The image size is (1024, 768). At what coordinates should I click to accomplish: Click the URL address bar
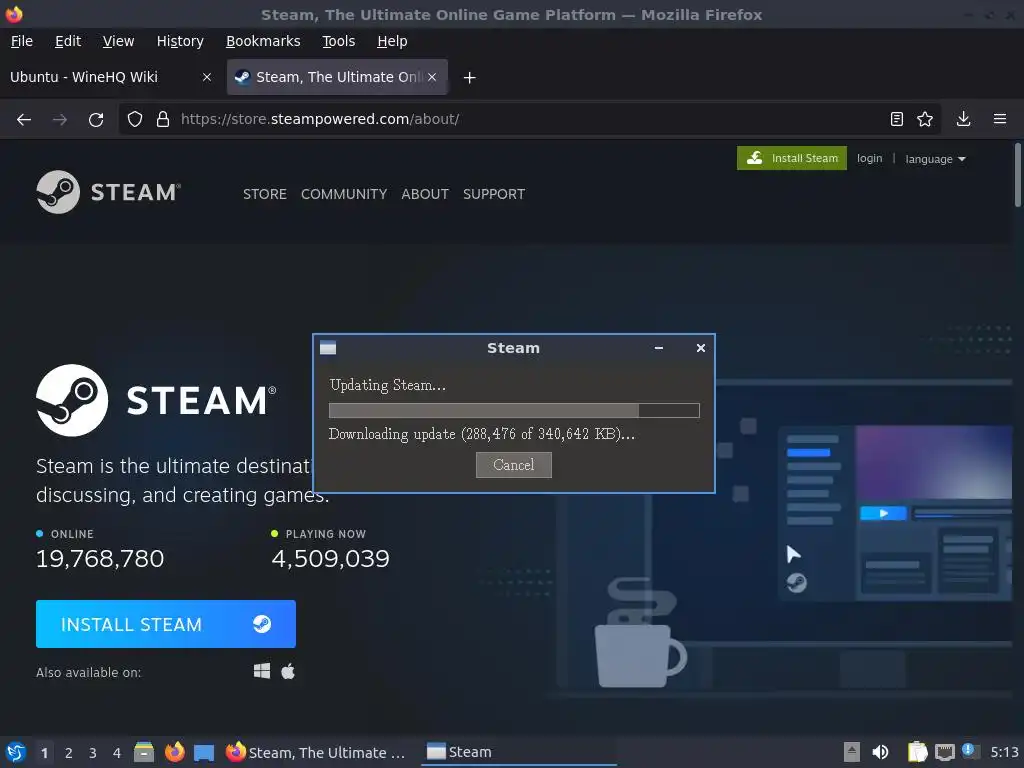(x=529, y=120)
